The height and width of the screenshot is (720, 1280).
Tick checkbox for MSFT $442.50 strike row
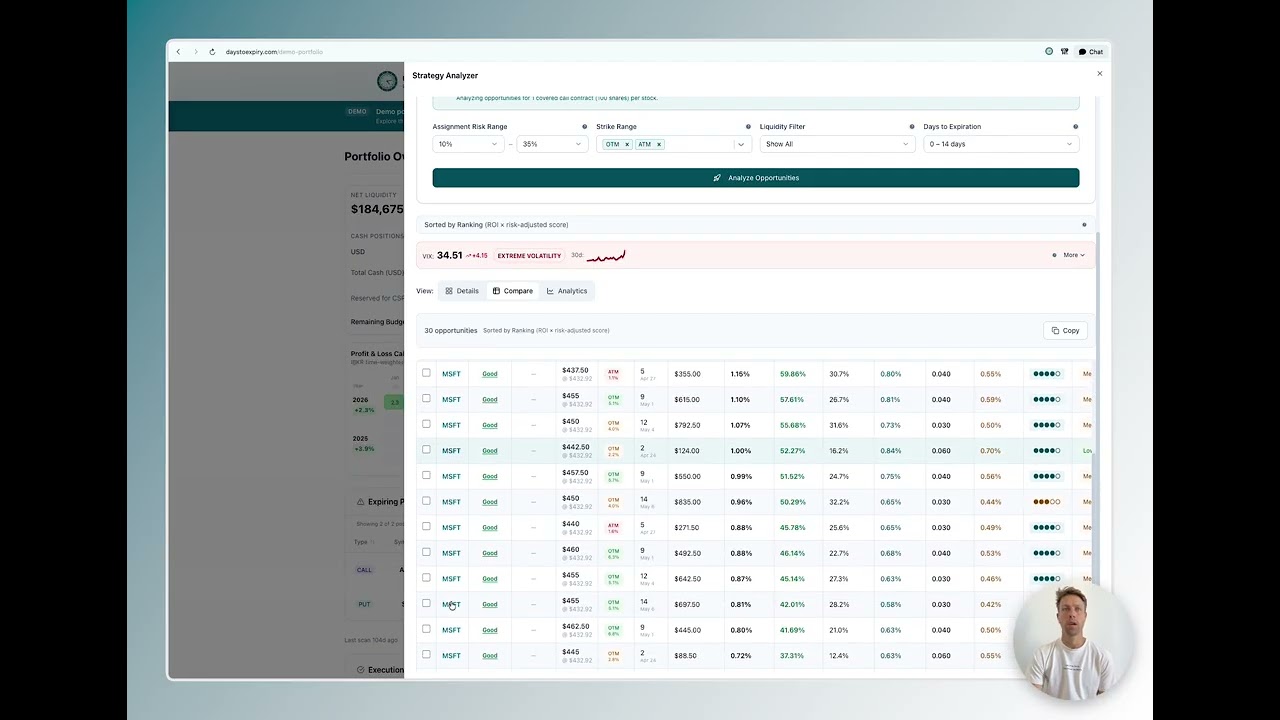pyautogui.click(x=426, y=450)
